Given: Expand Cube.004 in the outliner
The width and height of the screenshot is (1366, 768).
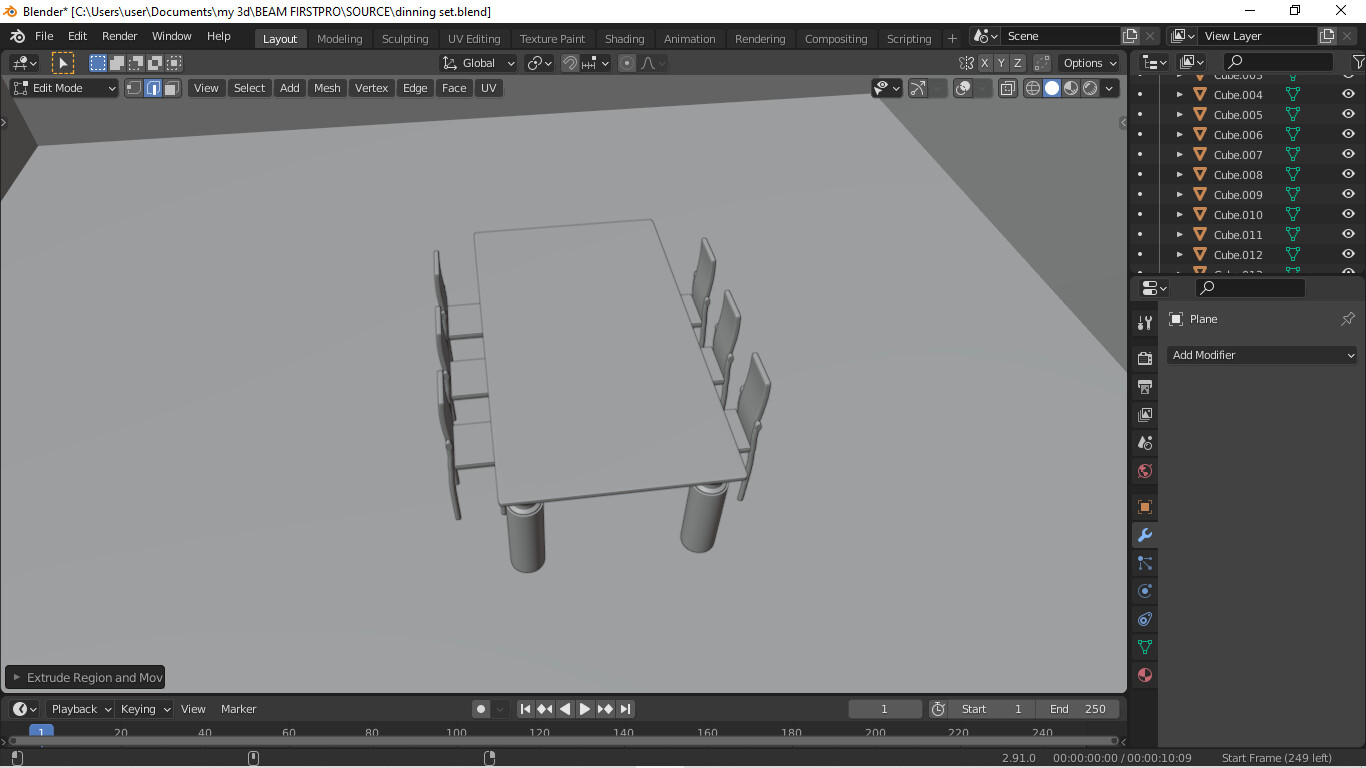Looking at the screenshot, I should [1179, 94].
